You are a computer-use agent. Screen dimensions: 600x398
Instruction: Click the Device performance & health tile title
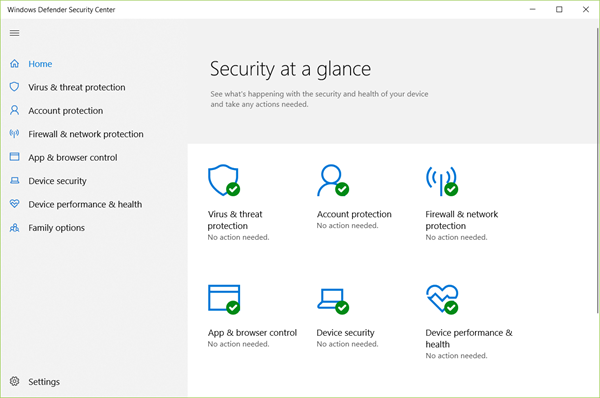point(469,338)
